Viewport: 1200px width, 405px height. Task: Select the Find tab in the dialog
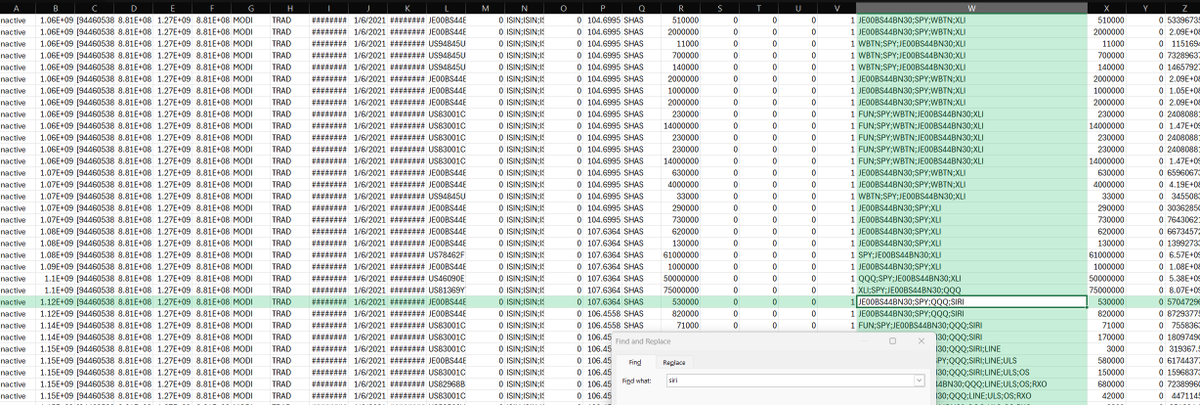pyautogui.click(x=634, y=361)
